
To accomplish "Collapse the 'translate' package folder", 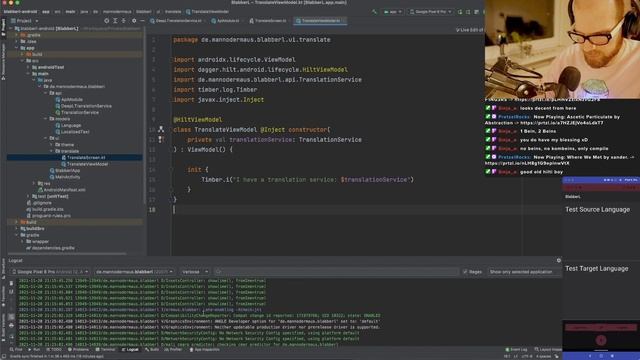I will click(51, 151).
